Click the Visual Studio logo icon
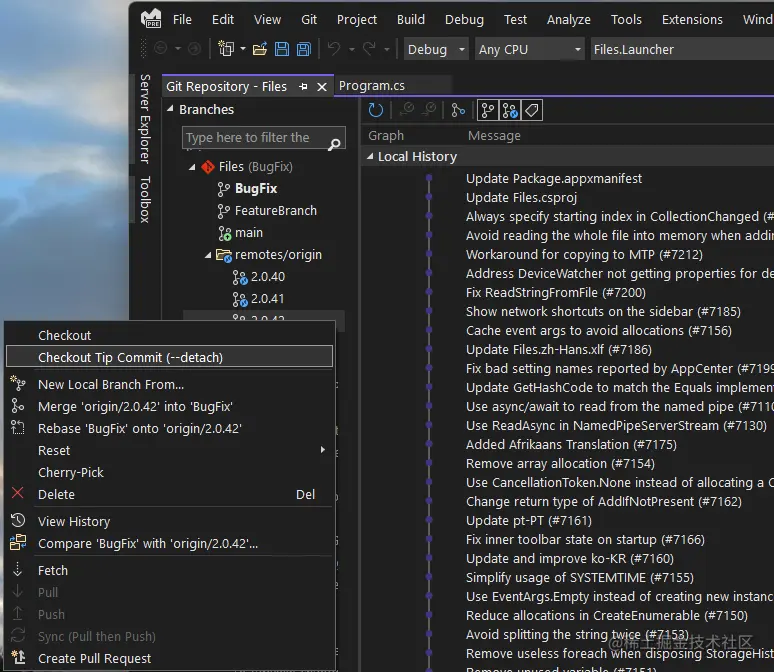774x672 pixels. pos(151,19)
